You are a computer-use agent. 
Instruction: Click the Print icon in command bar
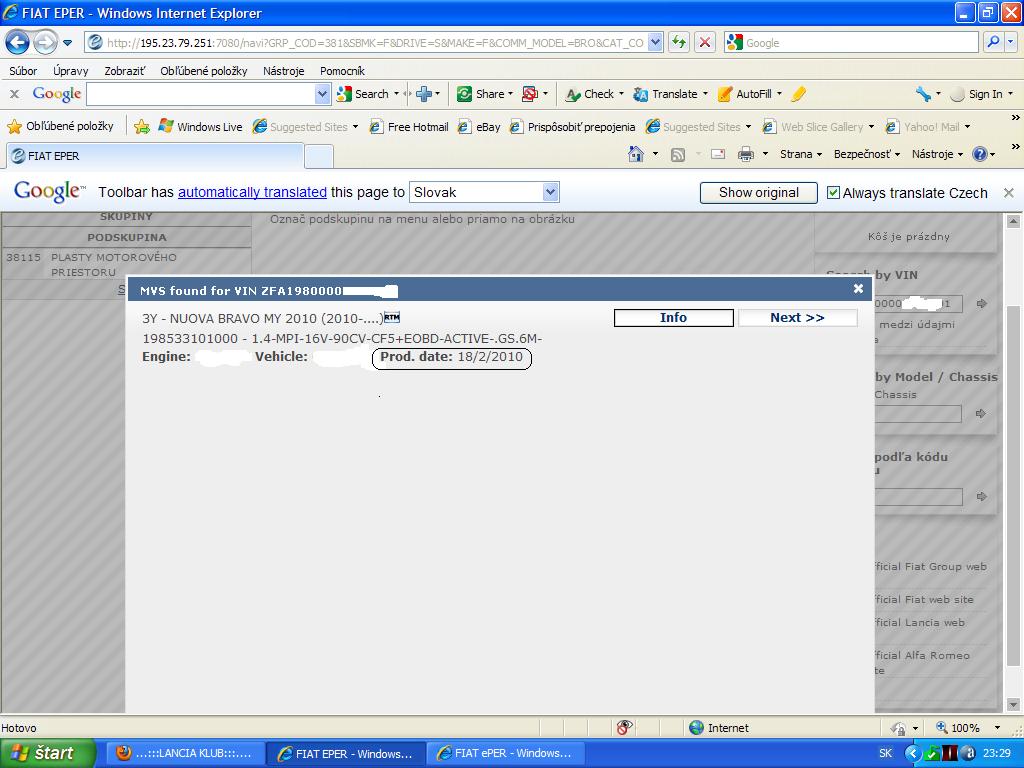[745, 154]
